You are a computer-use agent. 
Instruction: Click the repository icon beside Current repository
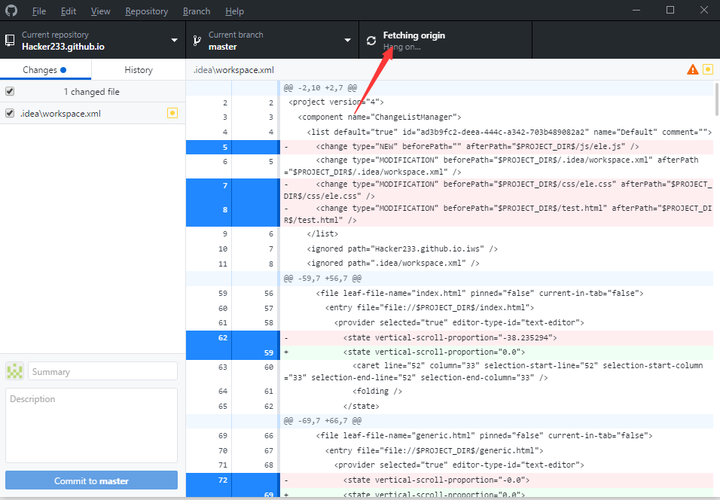[10, 40]
